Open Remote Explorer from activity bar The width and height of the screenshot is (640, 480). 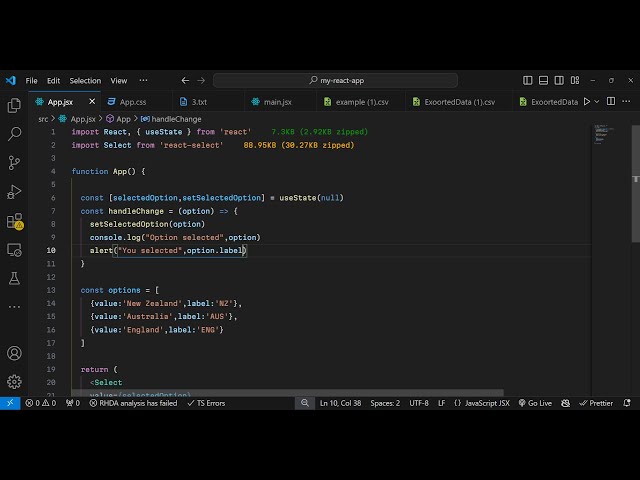14,249
